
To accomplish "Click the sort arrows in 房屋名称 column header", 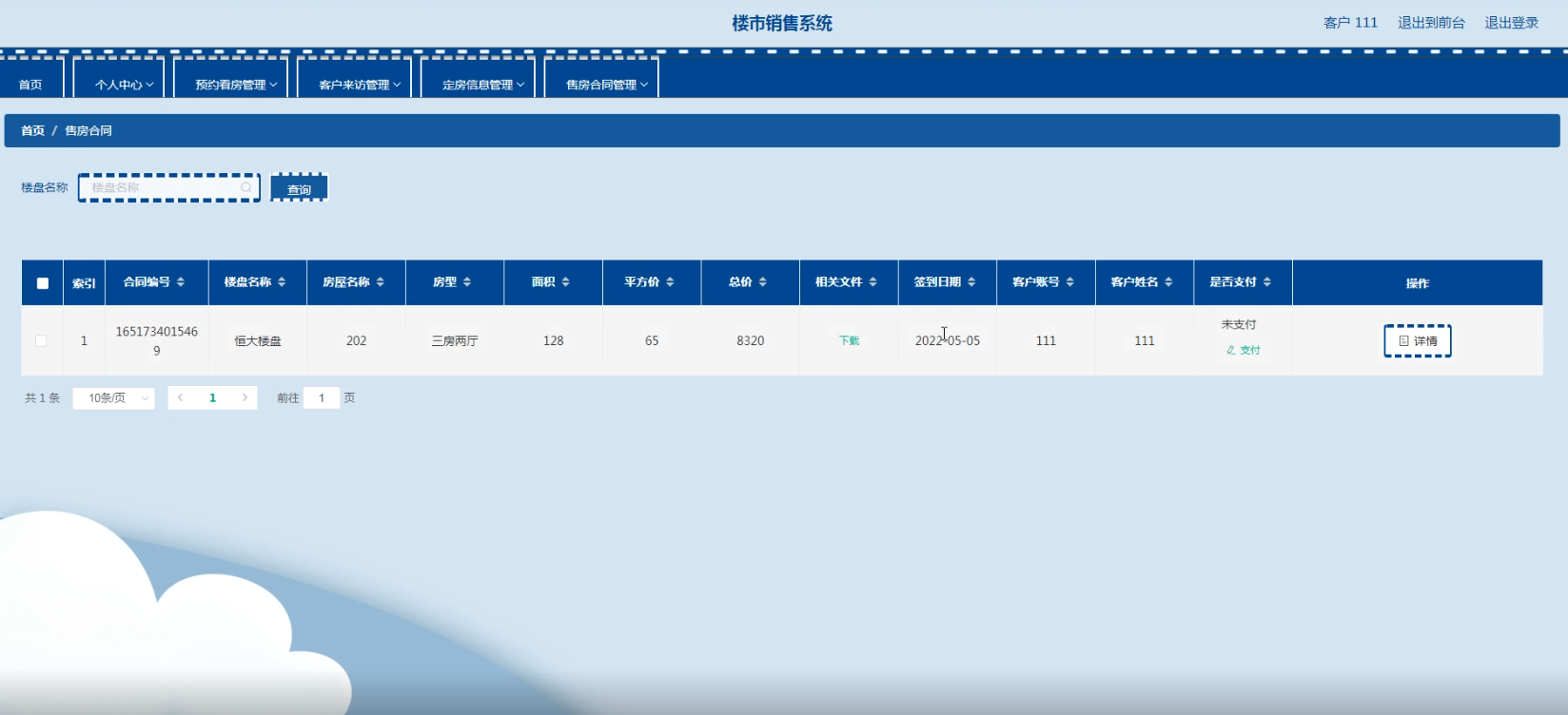I will [381, 282].
